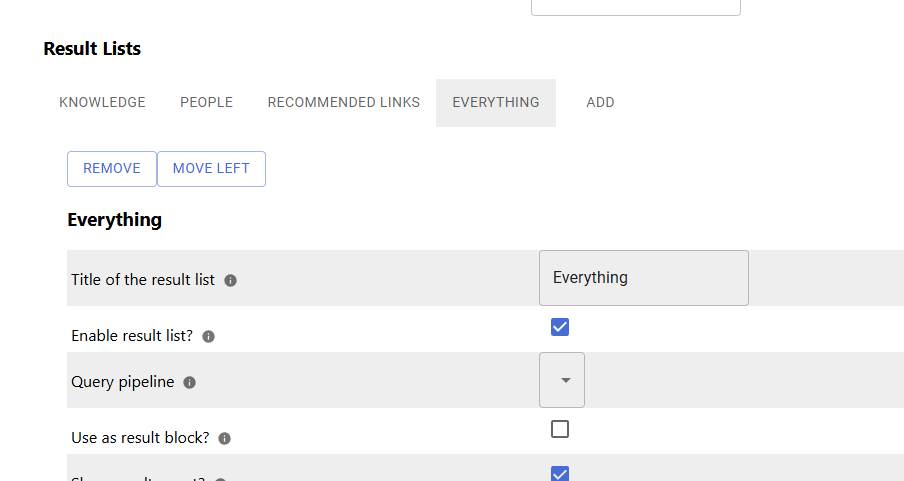Check the Use as result block checkbox
The image size is (904, 481).
560,429
